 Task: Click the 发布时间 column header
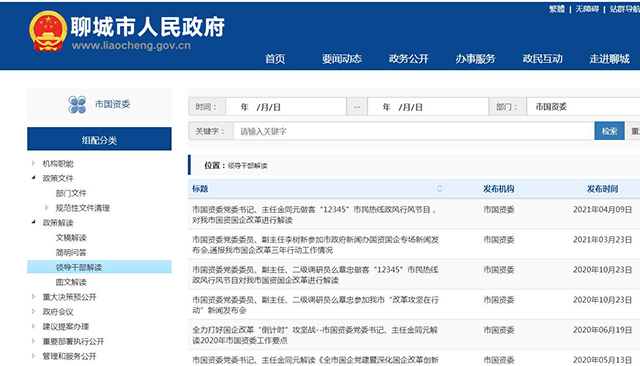point(602,189)
